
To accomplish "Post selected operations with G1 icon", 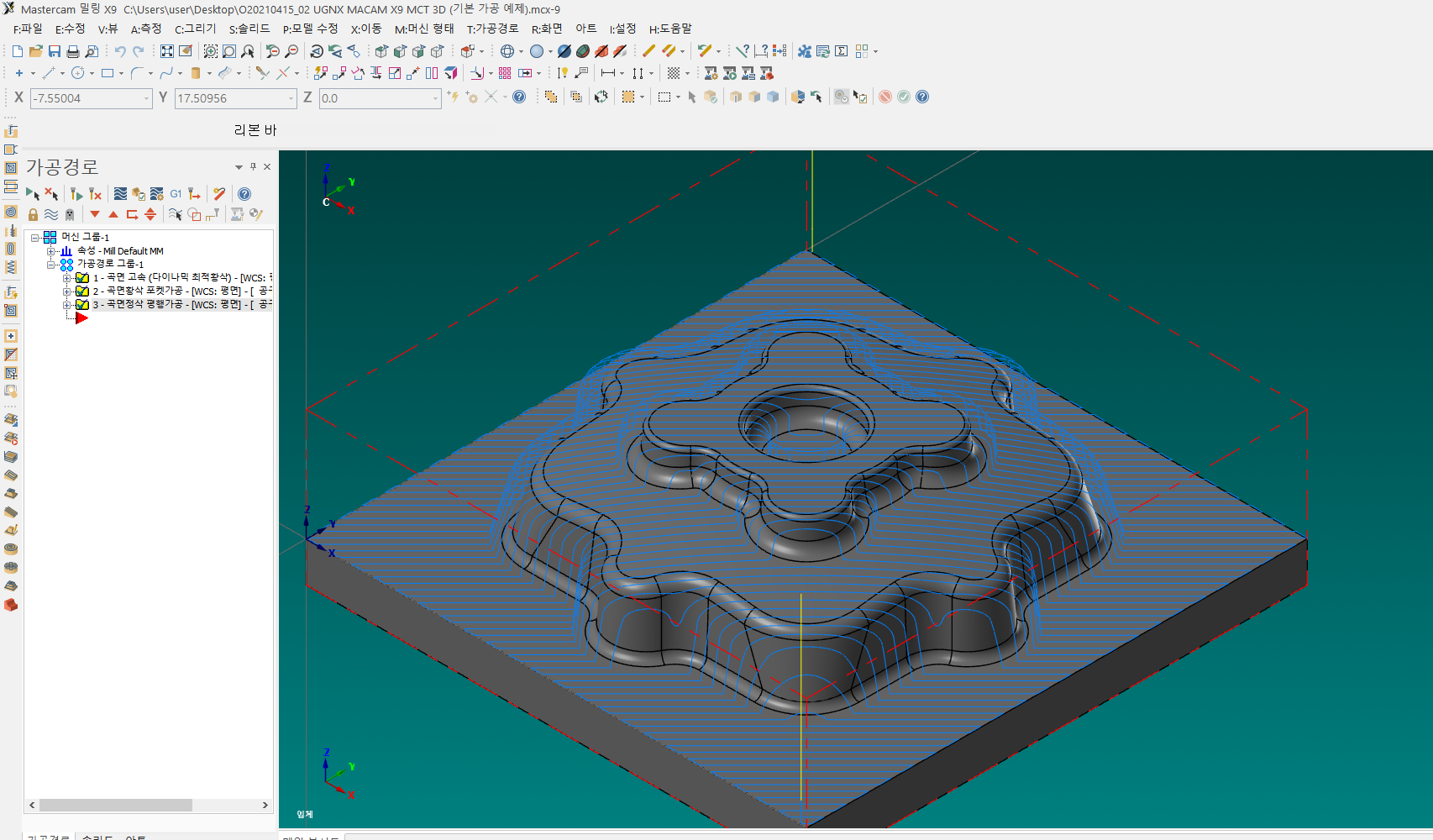I will pos(176,194).
